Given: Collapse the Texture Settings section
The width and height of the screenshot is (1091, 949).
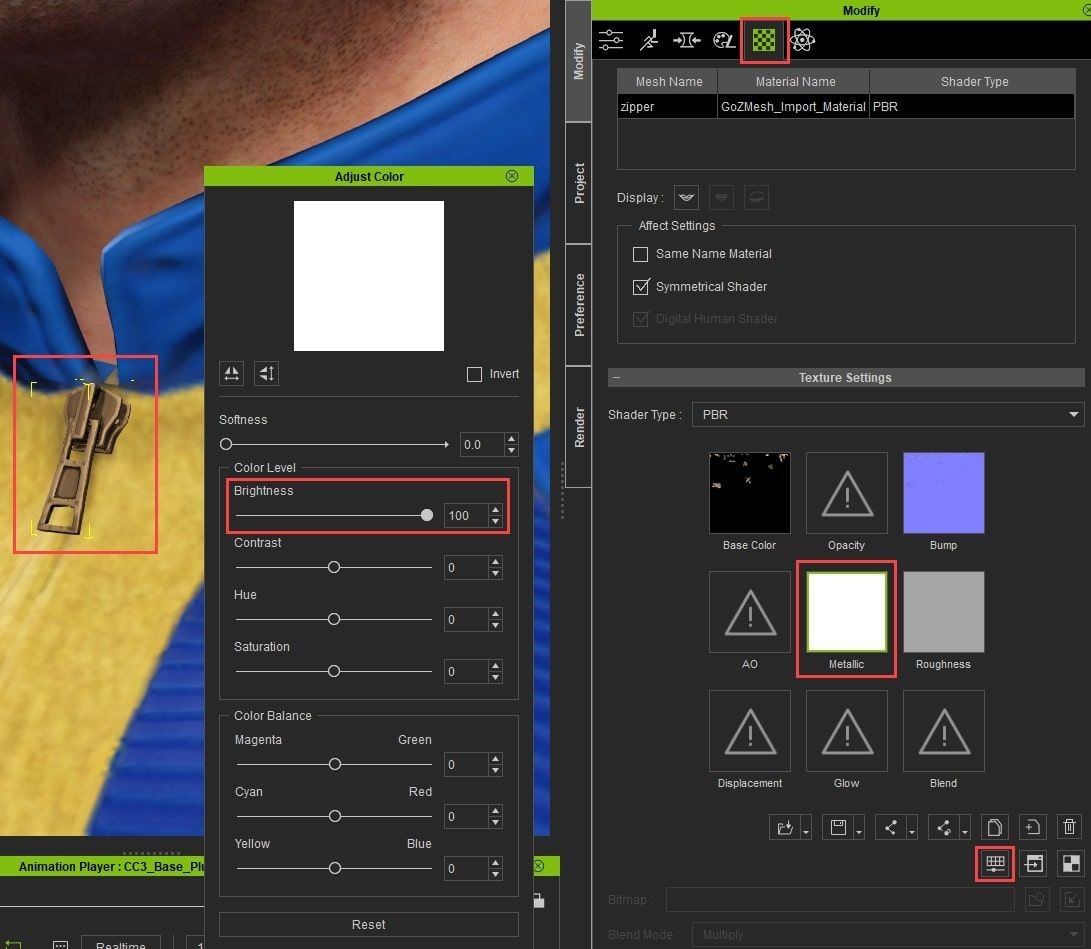Looking at the screenshot, I should [x=617, y=378].
